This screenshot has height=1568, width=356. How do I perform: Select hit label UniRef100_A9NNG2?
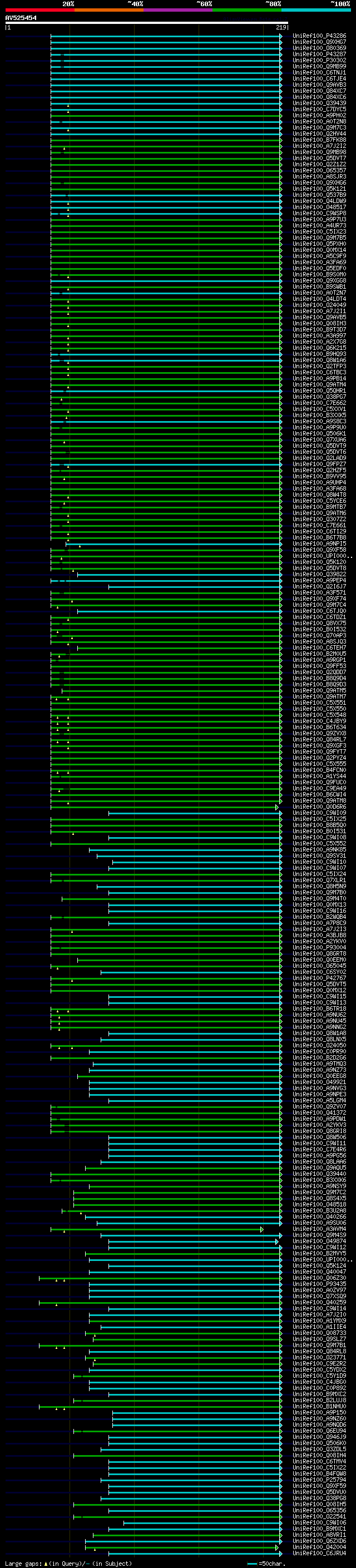pos(319,1027)
